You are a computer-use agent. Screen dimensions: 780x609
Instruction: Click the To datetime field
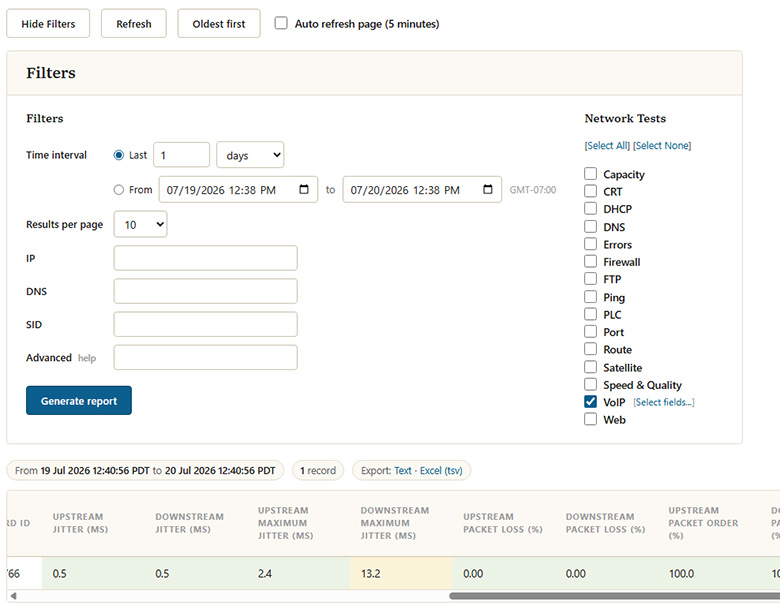pos(422,190)
